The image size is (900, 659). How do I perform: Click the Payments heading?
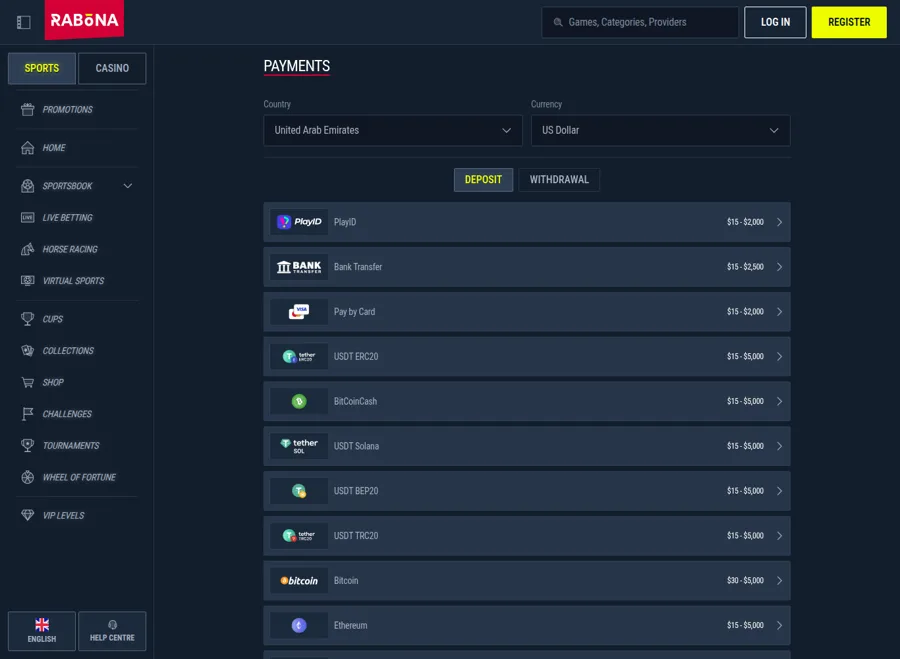[x=297, y=66]
